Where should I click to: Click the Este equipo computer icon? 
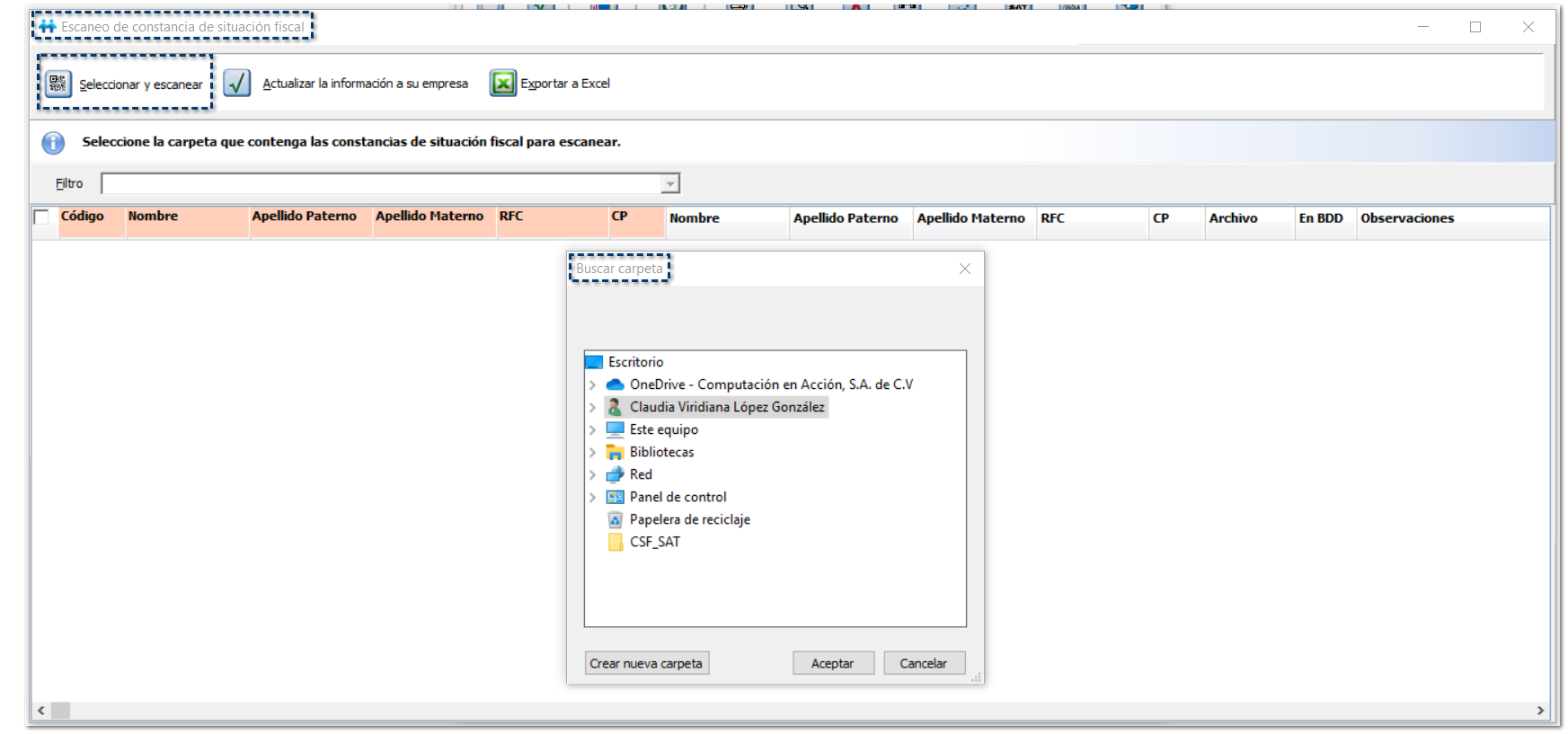[616, 429]
